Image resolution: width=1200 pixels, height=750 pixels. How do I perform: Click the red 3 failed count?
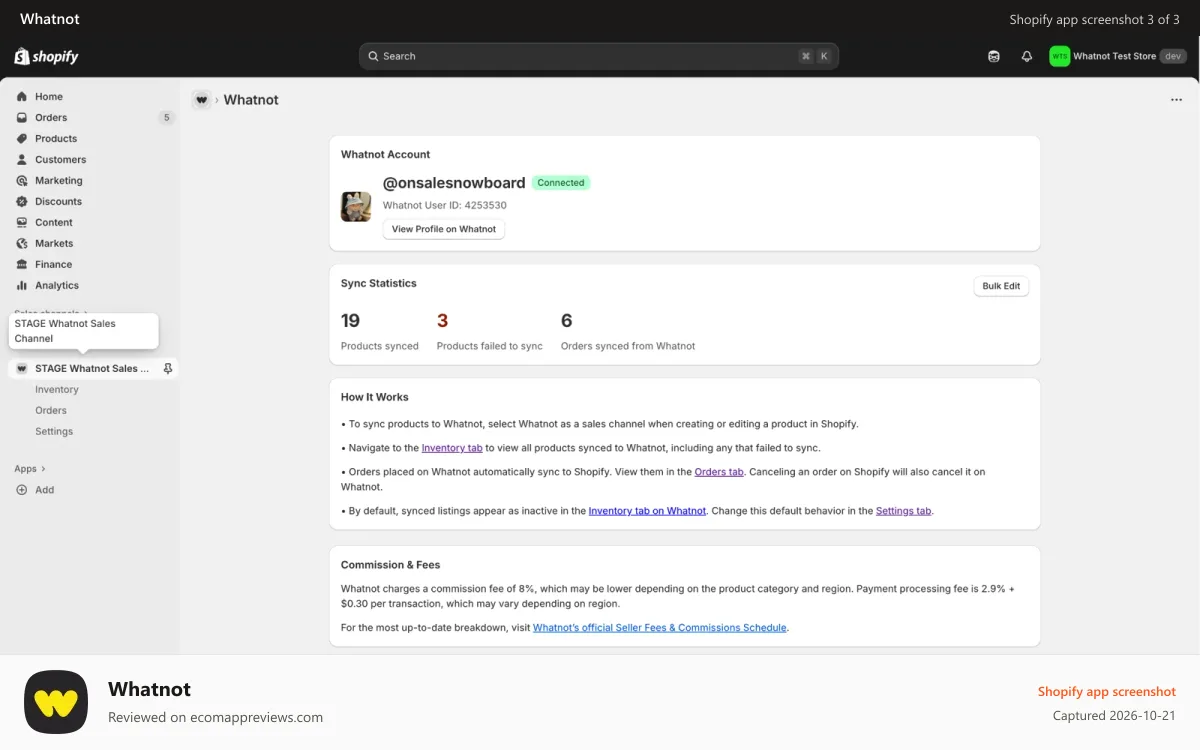pyautogui.click(x=442, y=321)
